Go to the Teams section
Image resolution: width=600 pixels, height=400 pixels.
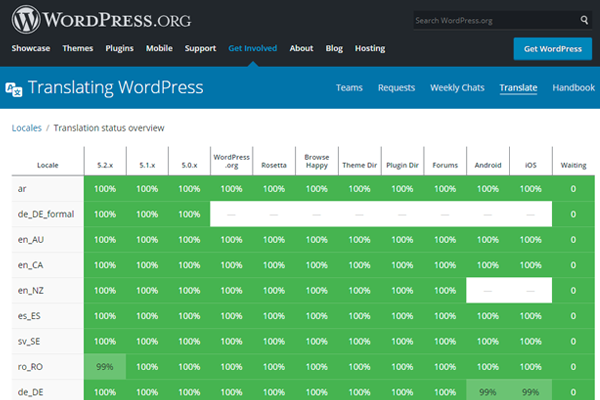(x=349, y=88)
